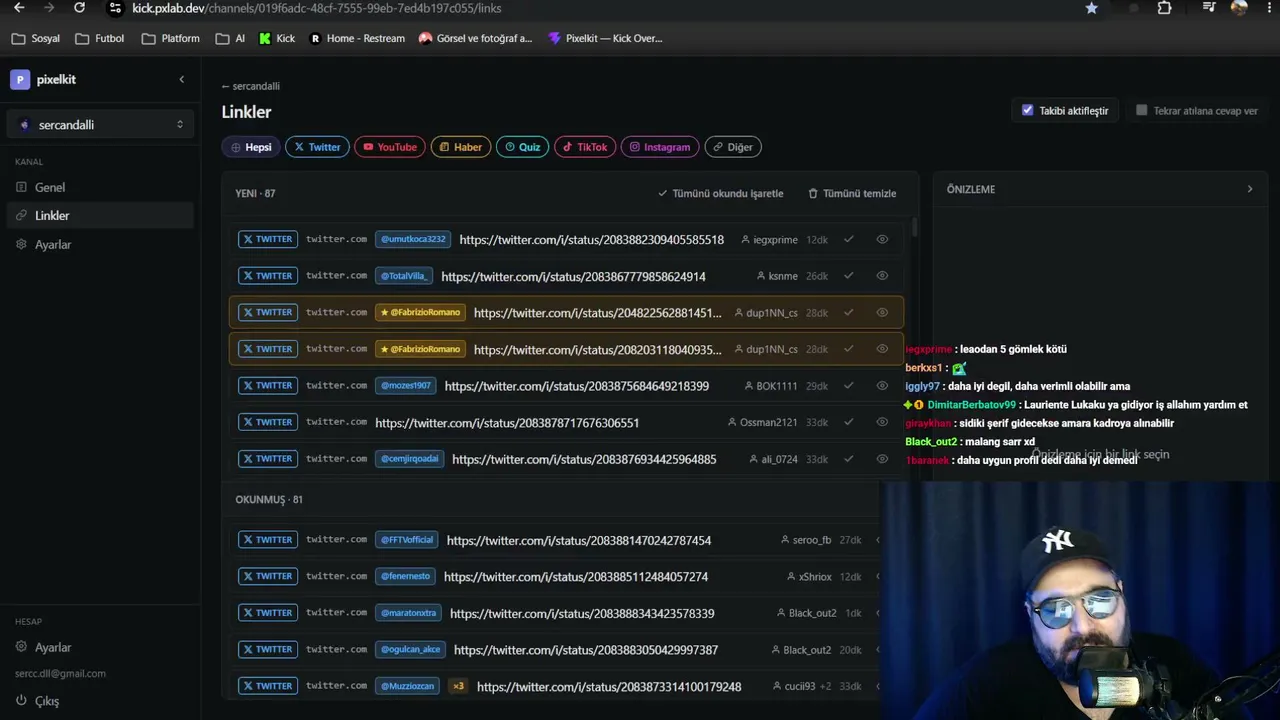The width and height of the screenshot is (1280, 720).
Task: Expand the ÖNİZLEME panel chevron
Action: (x=1249, y=189)
